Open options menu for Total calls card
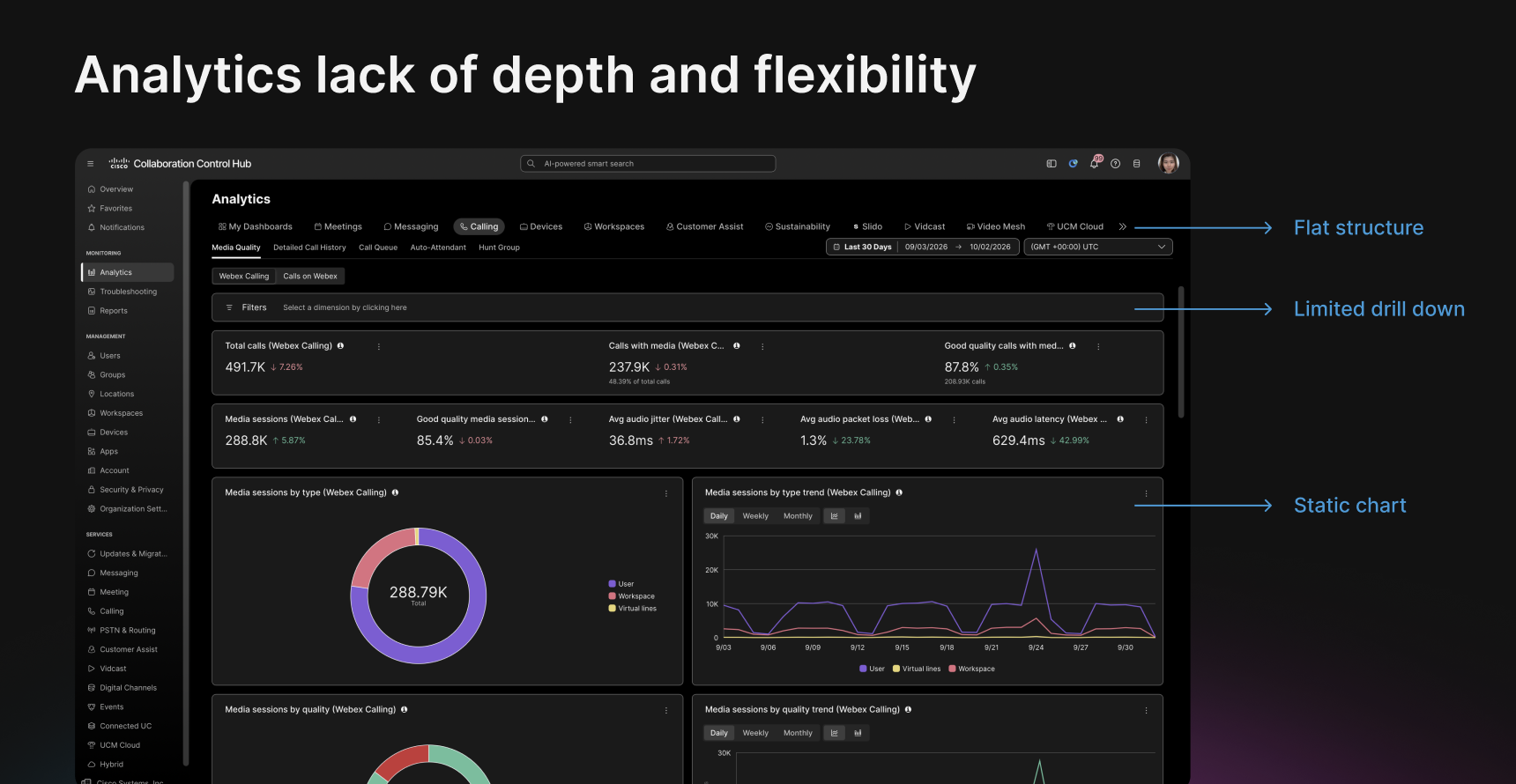 click(379, 346)
